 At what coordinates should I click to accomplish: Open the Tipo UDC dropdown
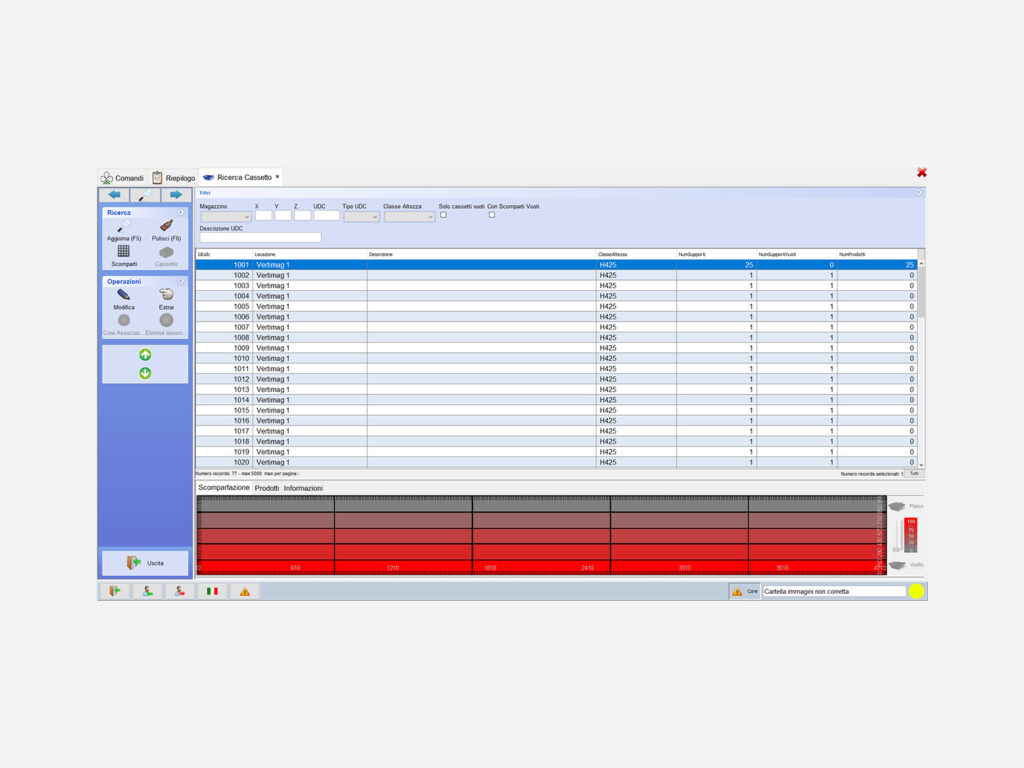[x=361, y=217]
